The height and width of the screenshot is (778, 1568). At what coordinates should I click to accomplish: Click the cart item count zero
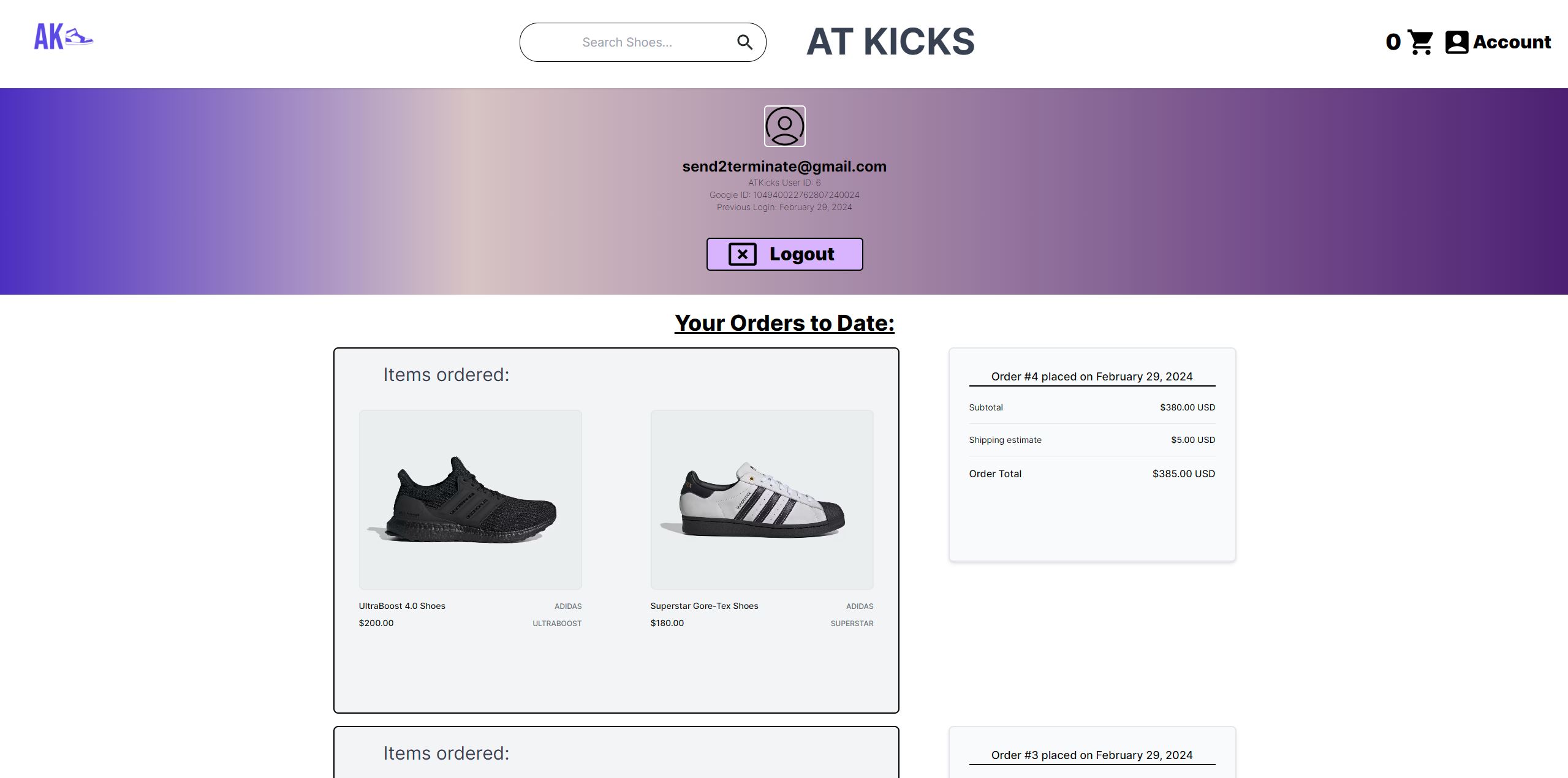pos(1393,42)
